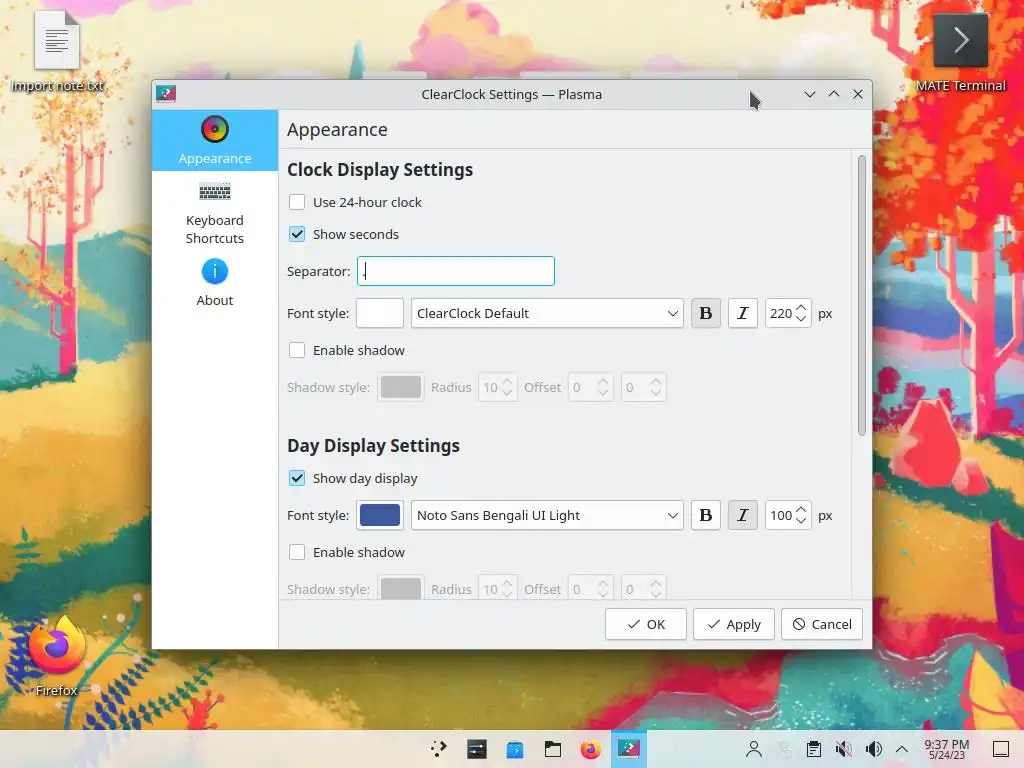Launch Firefox from desktop icon
Image resolution: width=1024 pixels, height=768 pixels.
57,656
